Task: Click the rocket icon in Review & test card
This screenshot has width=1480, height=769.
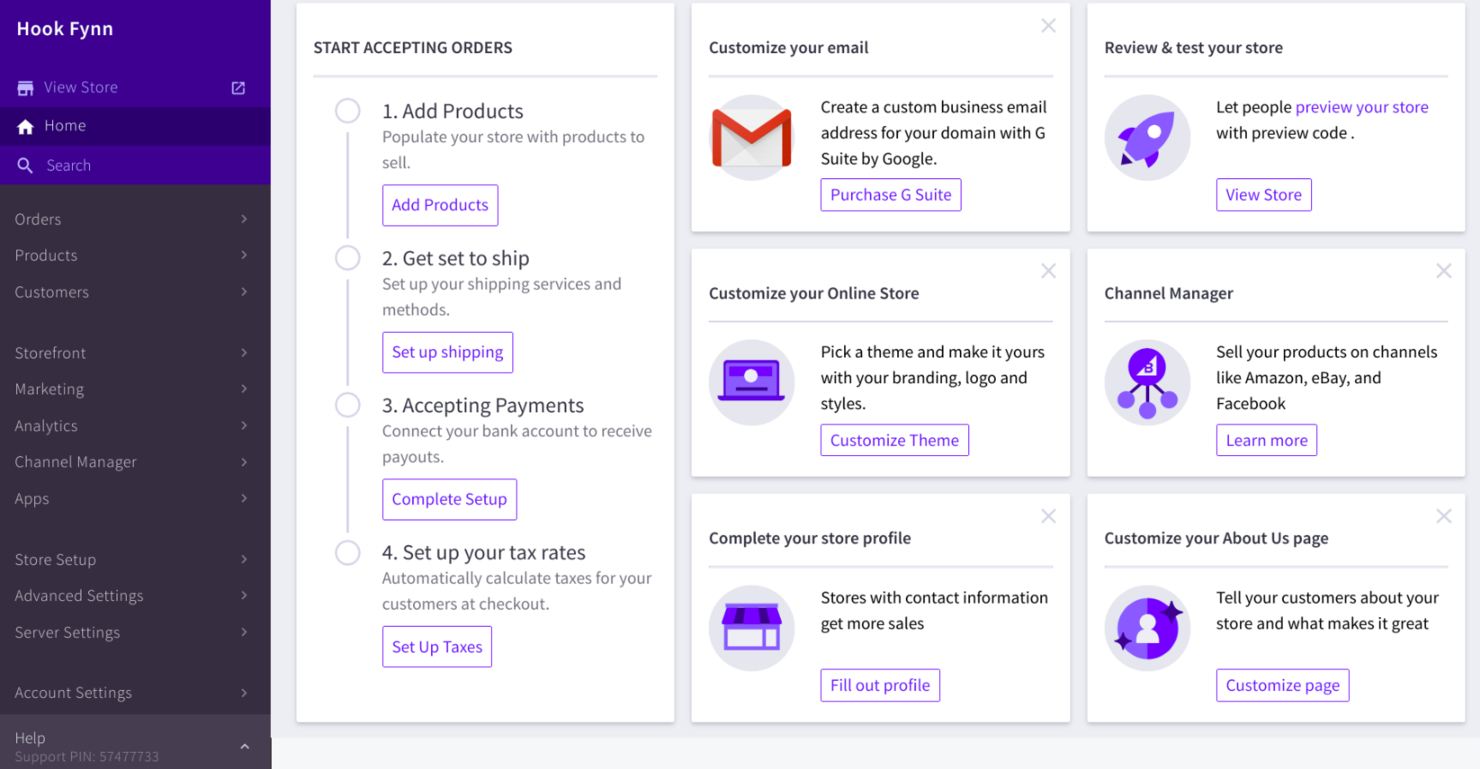Action: pos(1147,138)
